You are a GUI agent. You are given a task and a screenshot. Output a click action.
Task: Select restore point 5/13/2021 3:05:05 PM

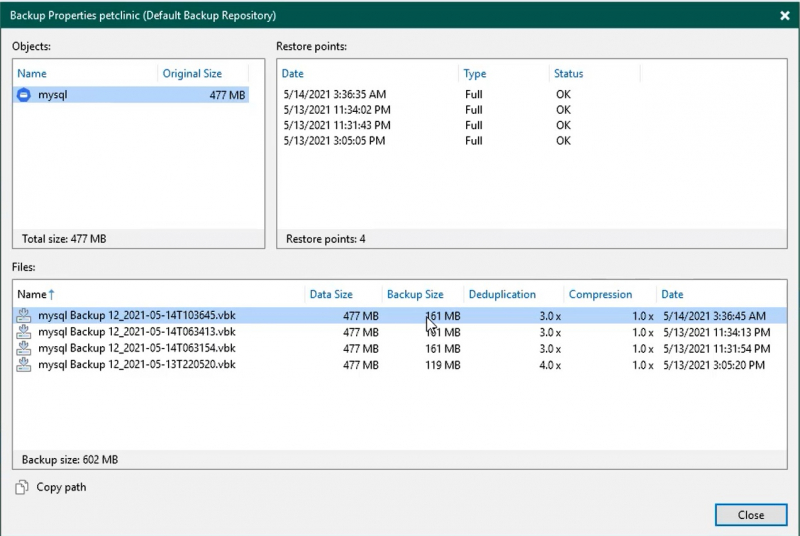point(334,140)
